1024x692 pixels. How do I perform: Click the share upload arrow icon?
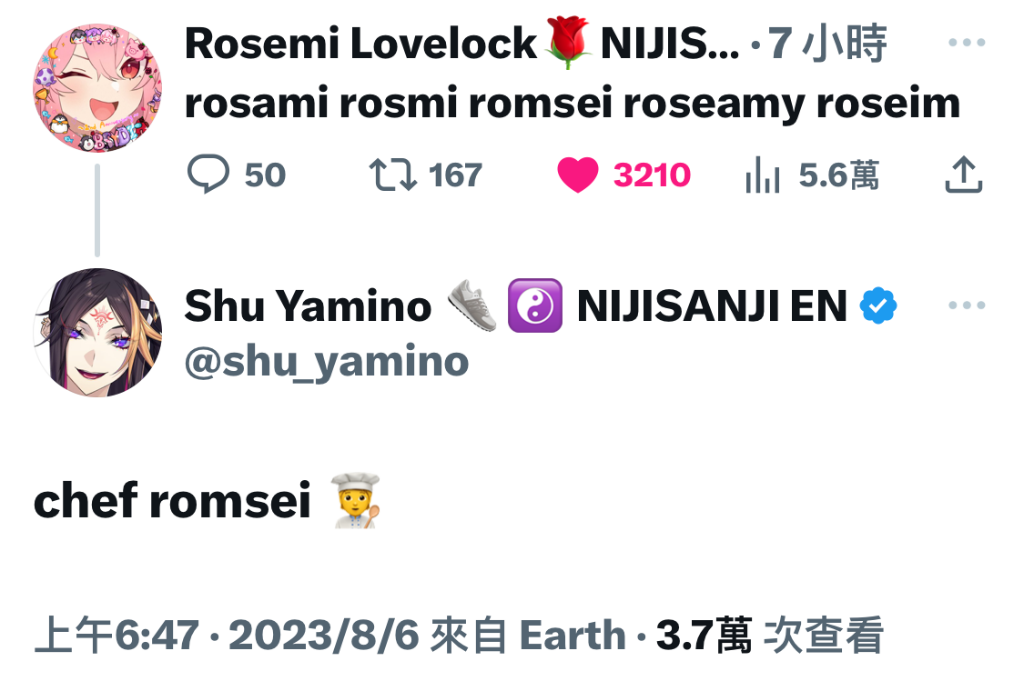[963, 174]
